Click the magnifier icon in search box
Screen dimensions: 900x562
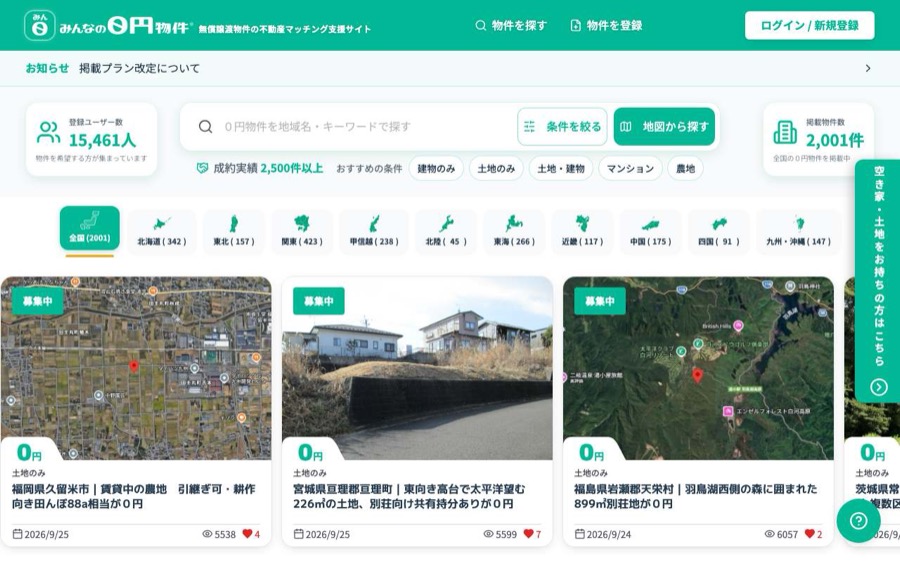(205, 127)
